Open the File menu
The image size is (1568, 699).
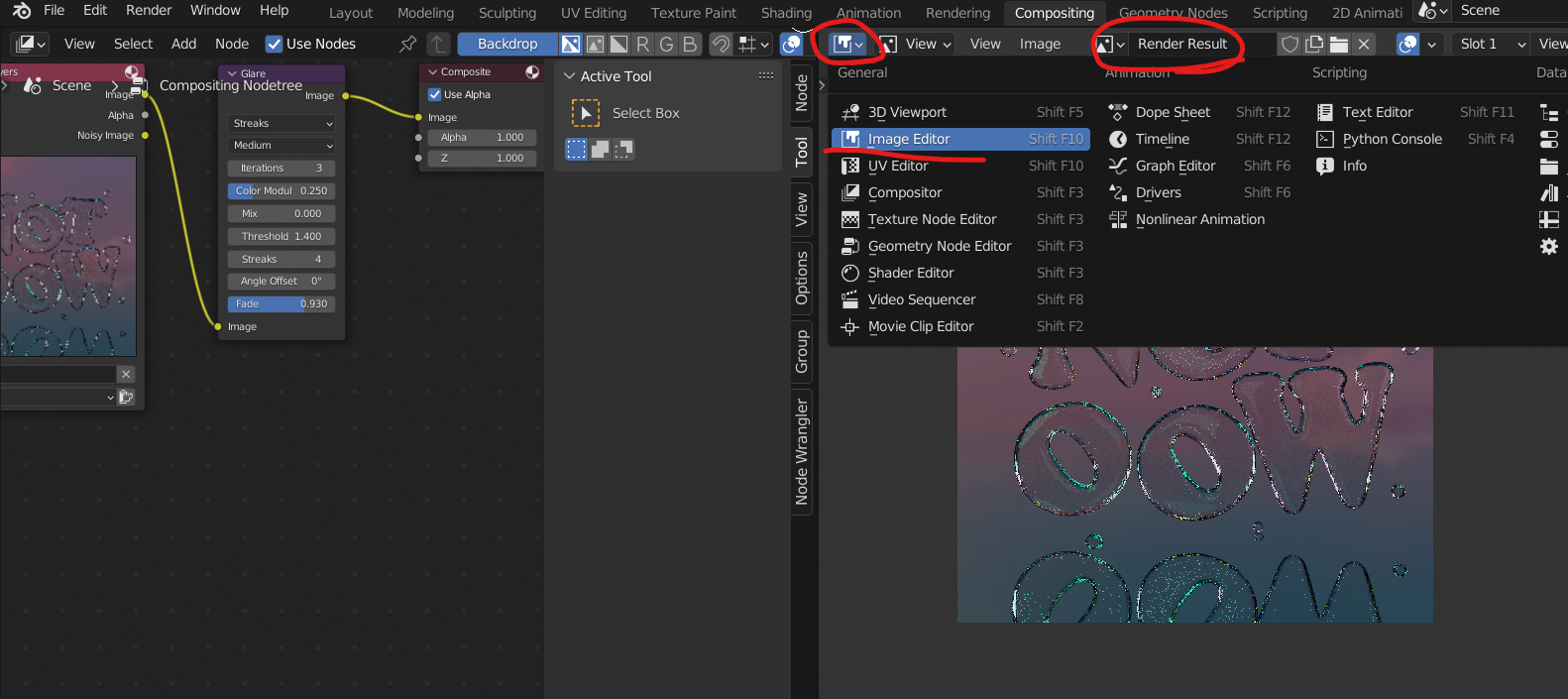(x=55, y=10)
